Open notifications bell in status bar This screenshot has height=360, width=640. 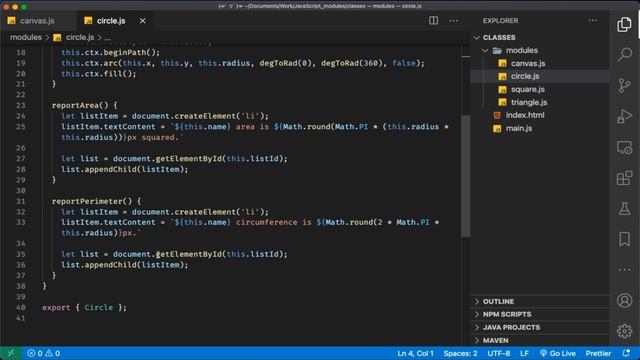627,353
